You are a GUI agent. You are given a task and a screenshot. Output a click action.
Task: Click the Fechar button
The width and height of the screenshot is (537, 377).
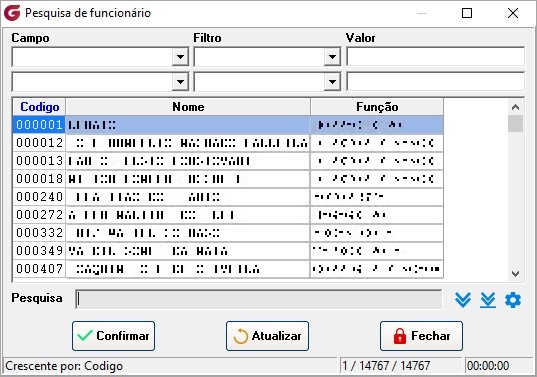421,336
